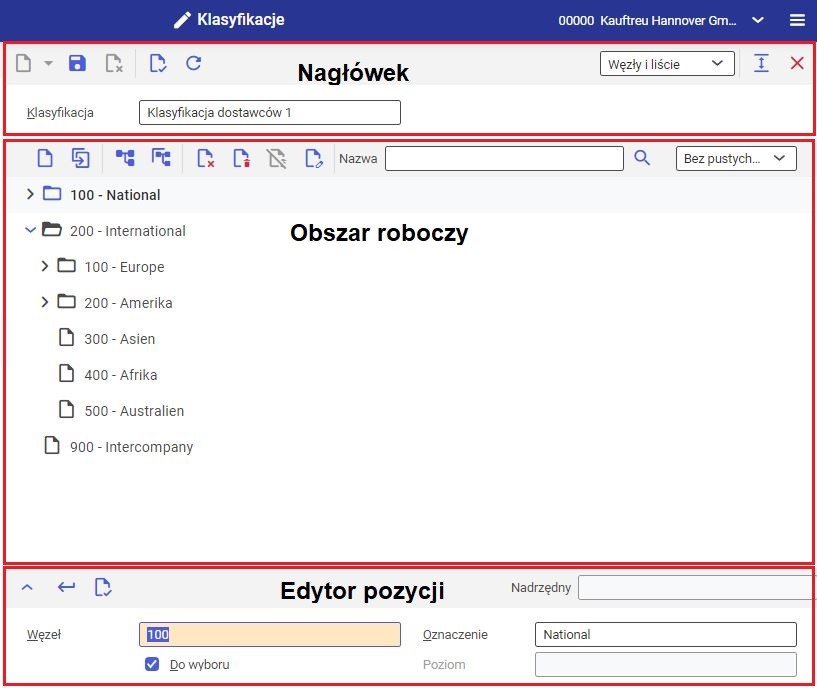The width and height of the screenshot is (817, 688).
Task: Open the 'Węzły i liście' dropdown
Action: pos(667,64)
